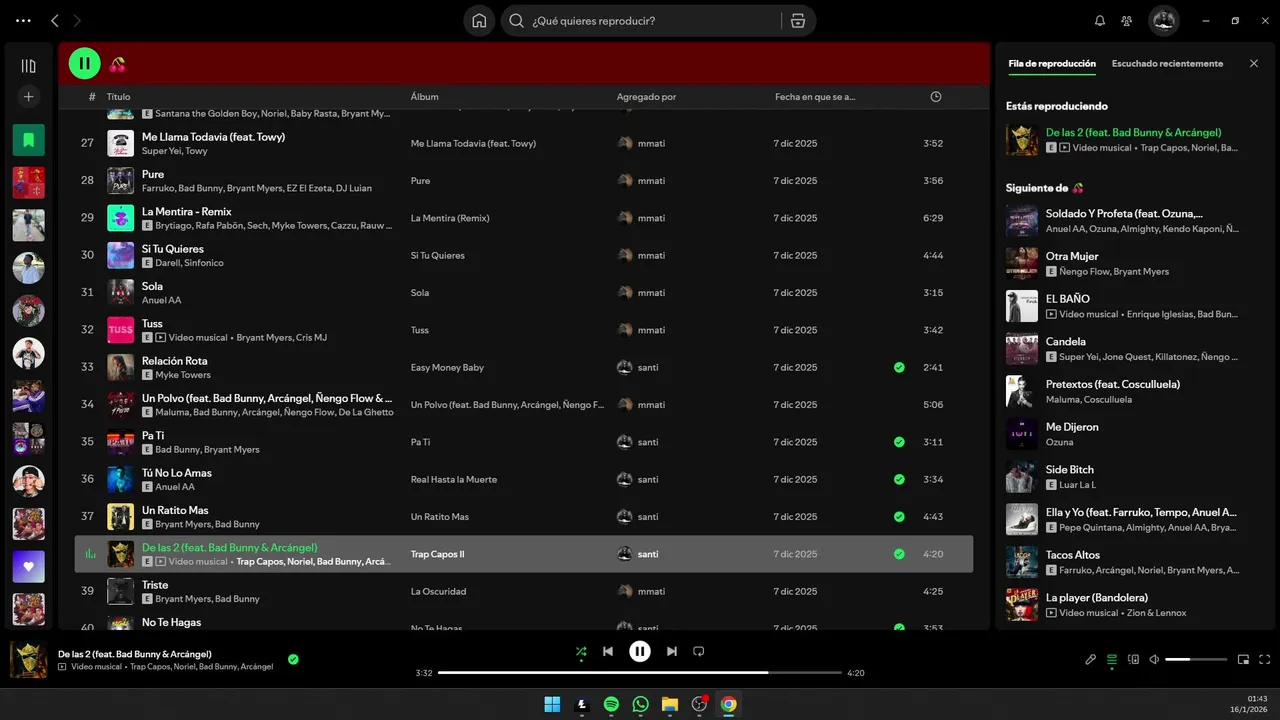Toggle the repeat button

point(699,652)
